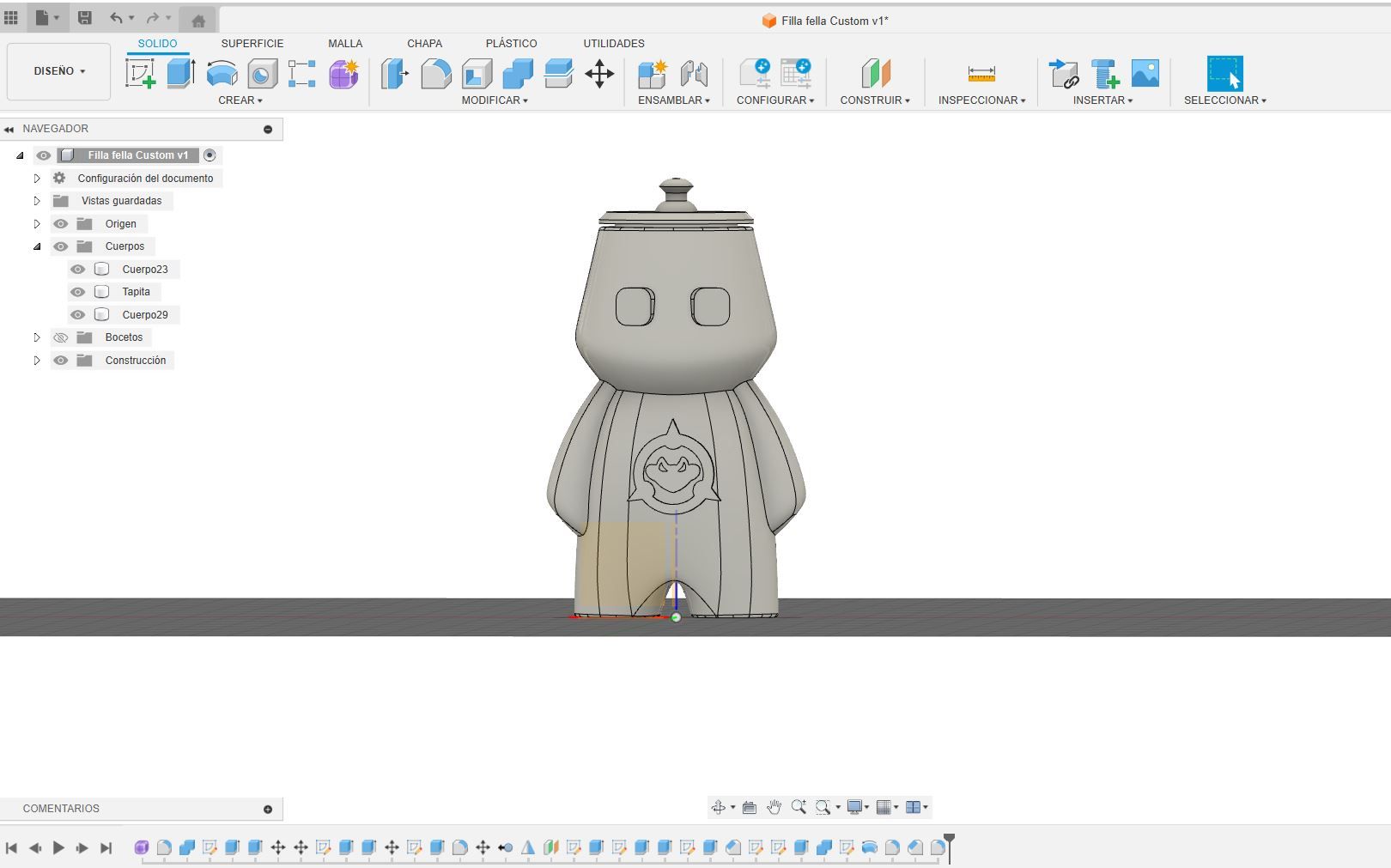Viewport: 1391px width, 868px height.
Task: Open the MODIFICAR dropdown menu
Action: [495, 100]
